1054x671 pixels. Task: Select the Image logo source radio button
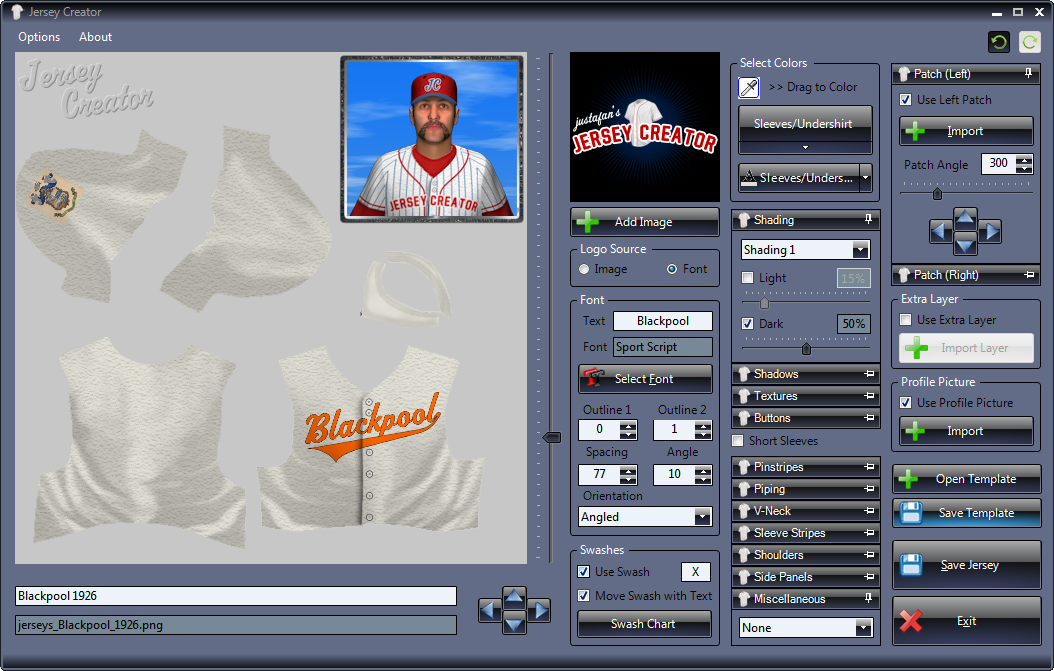click(585, 269)
